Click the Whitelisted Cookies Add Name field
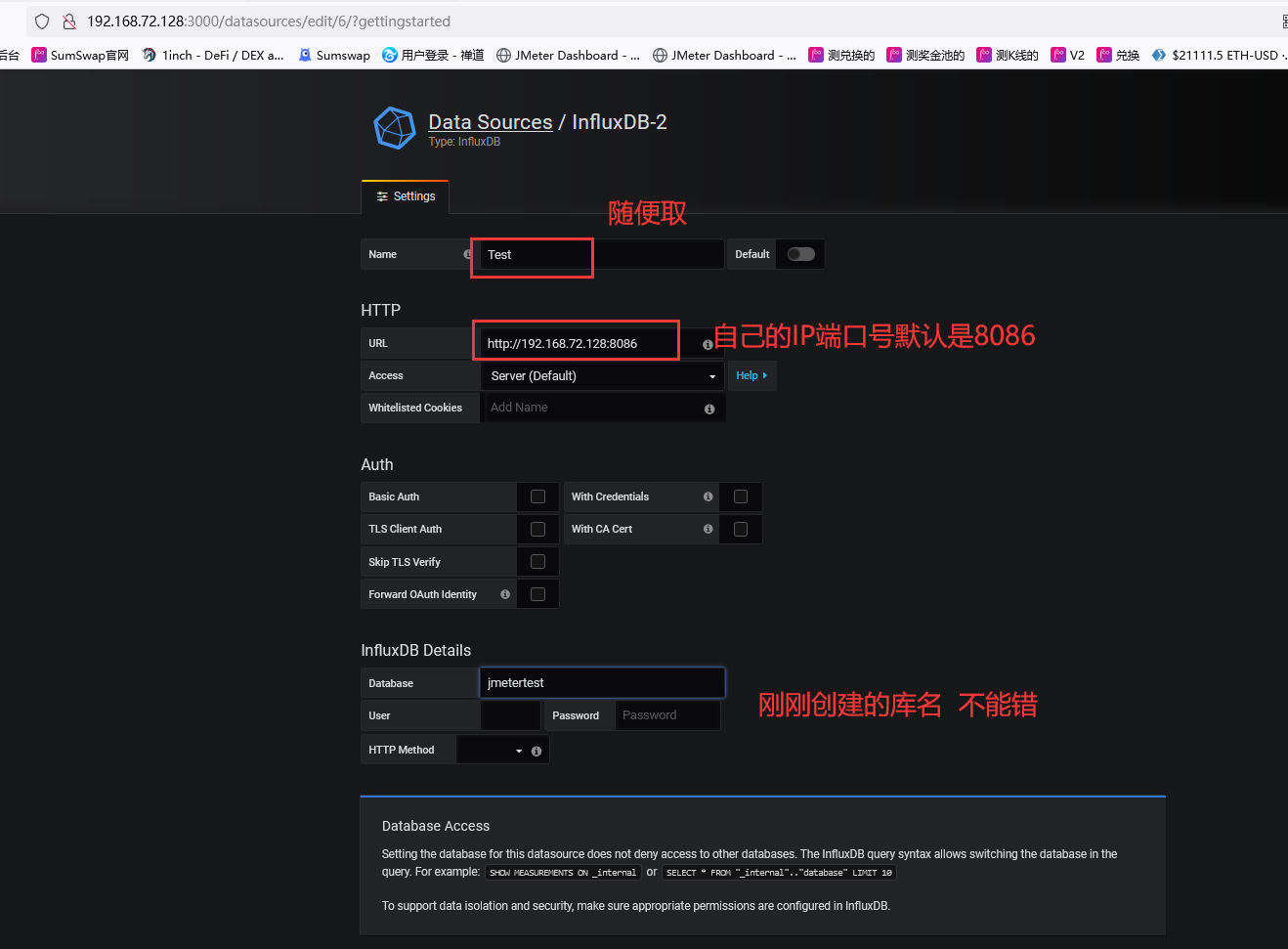Viewport: 1288px width, 949px height. tap(603, 408)
